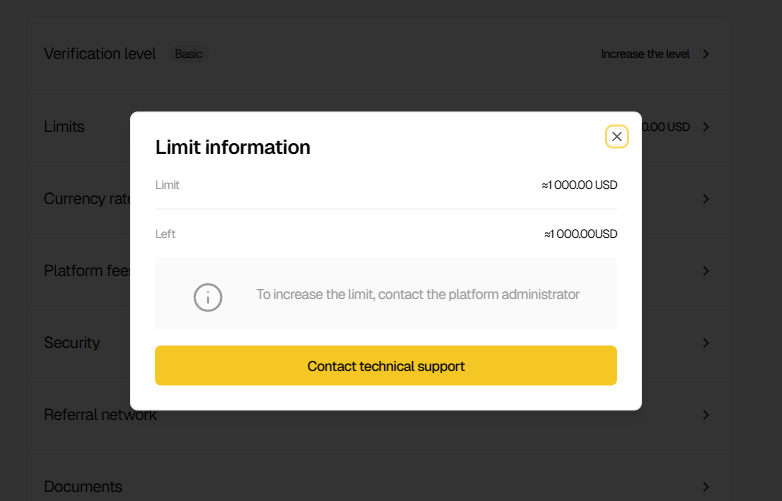Click the info circle icon in the notice
Screen dimensions: 782x501
[x=208, y=296]
